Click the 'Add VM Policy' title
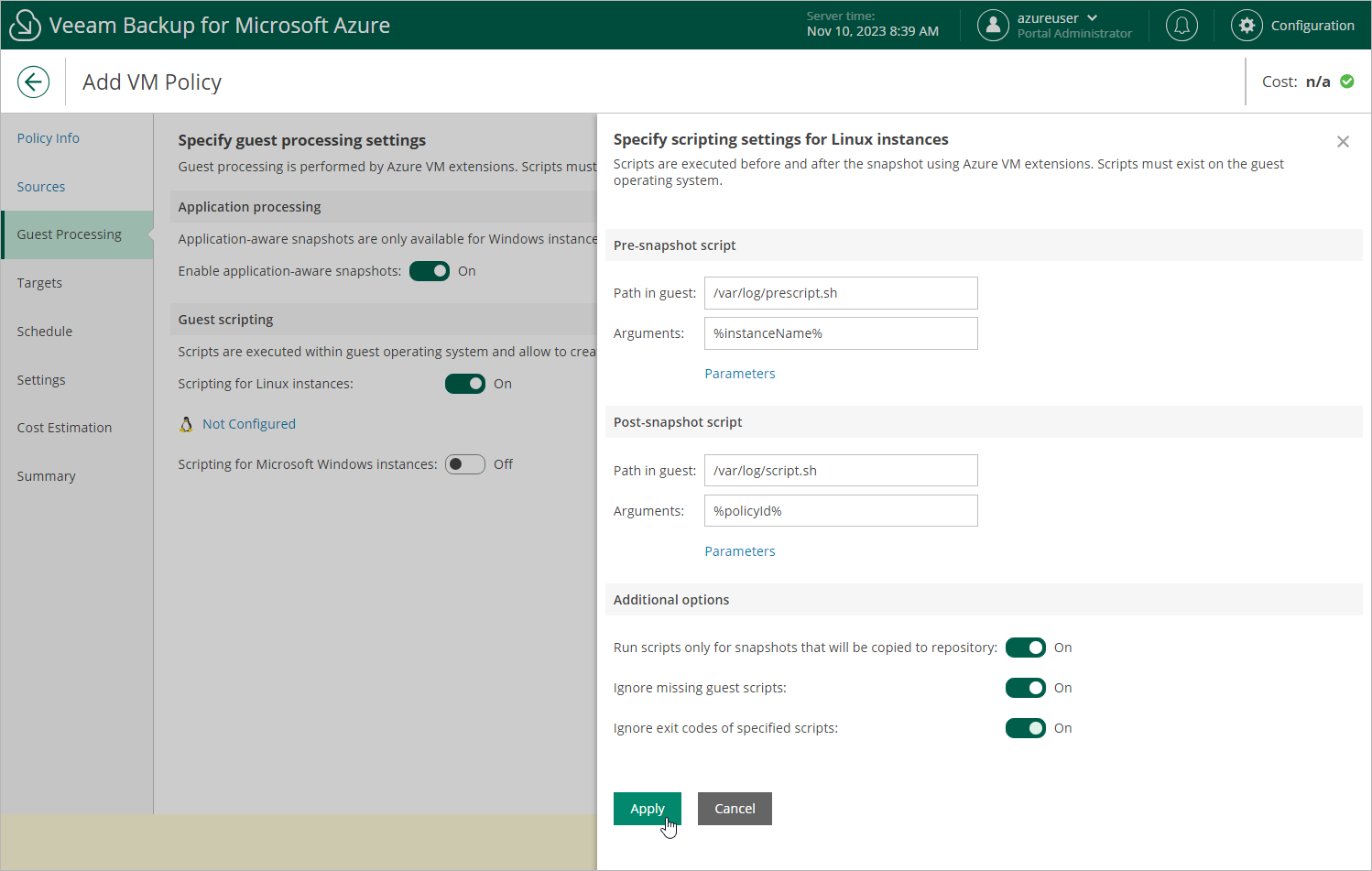The height and width of the screenshot is (871, 1372). (x=152, y=82)
